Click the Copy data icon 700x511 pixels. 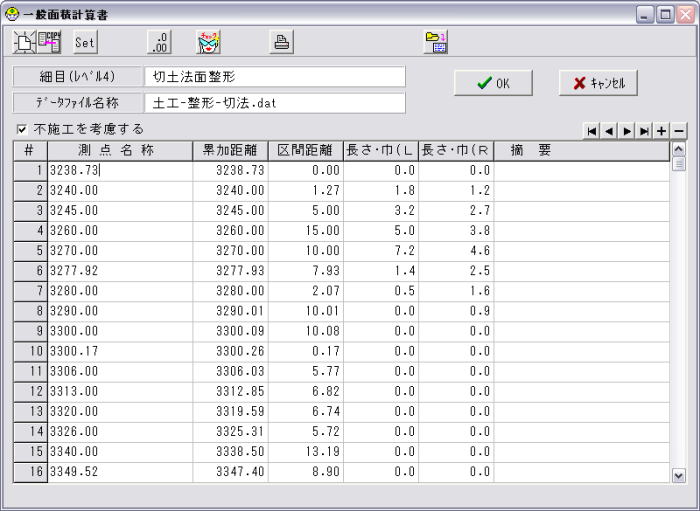[49, 42]
